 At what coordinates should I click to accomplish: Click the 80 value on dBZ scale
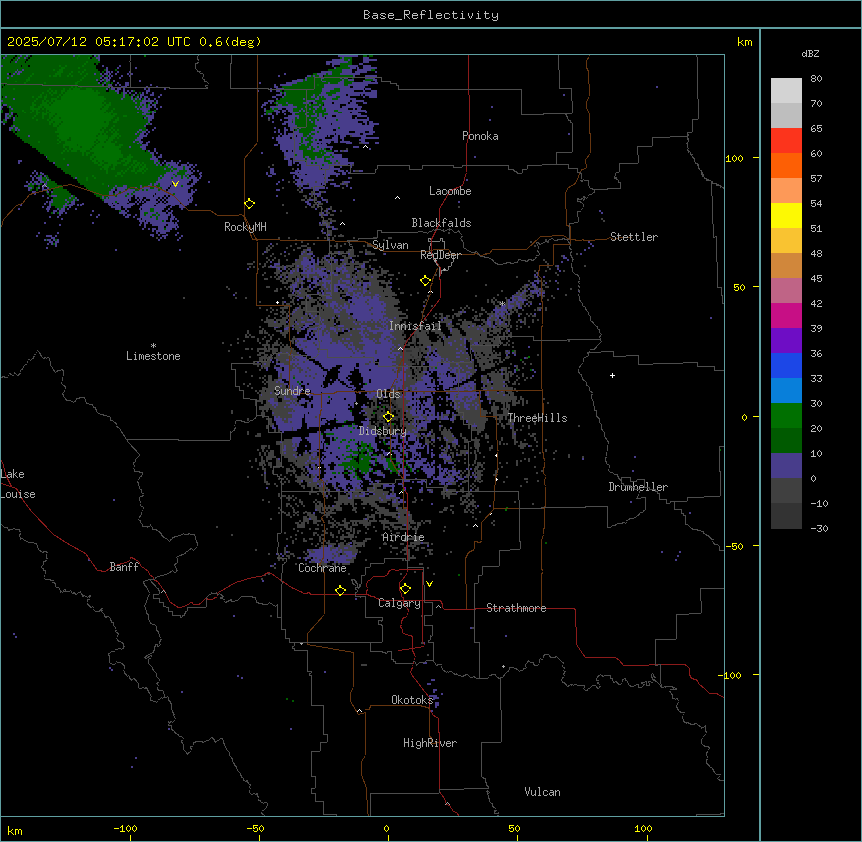[816, 79]
